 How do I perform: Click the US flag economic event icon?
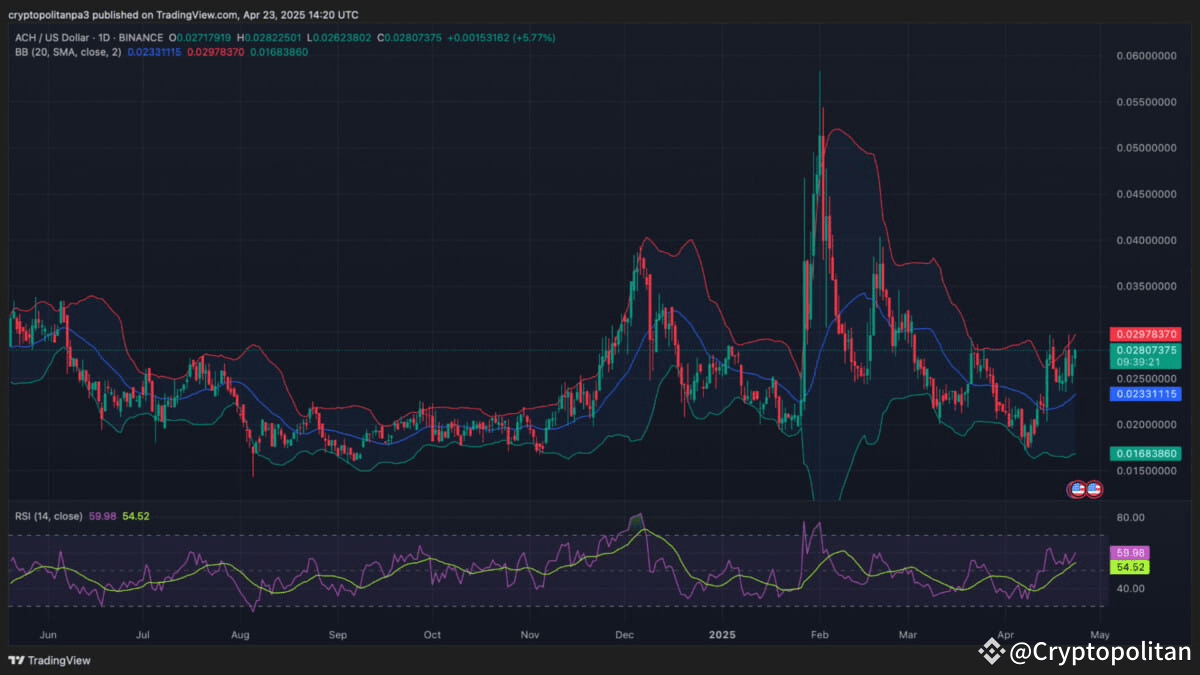[1077, 489]
